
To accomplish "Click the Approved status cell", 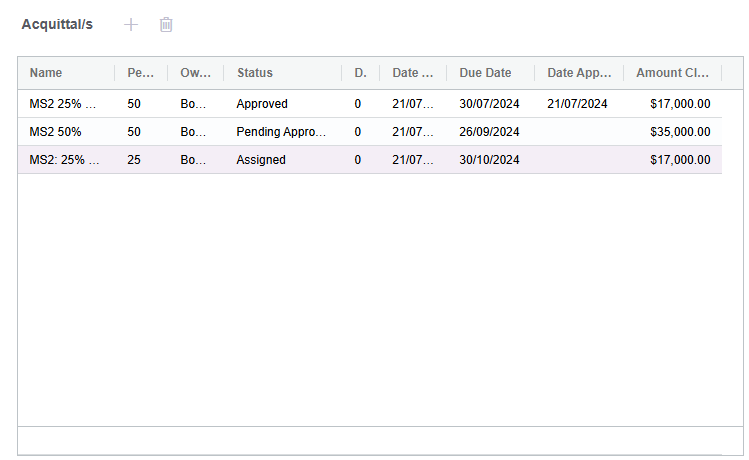I will click(x=262, y=104).
